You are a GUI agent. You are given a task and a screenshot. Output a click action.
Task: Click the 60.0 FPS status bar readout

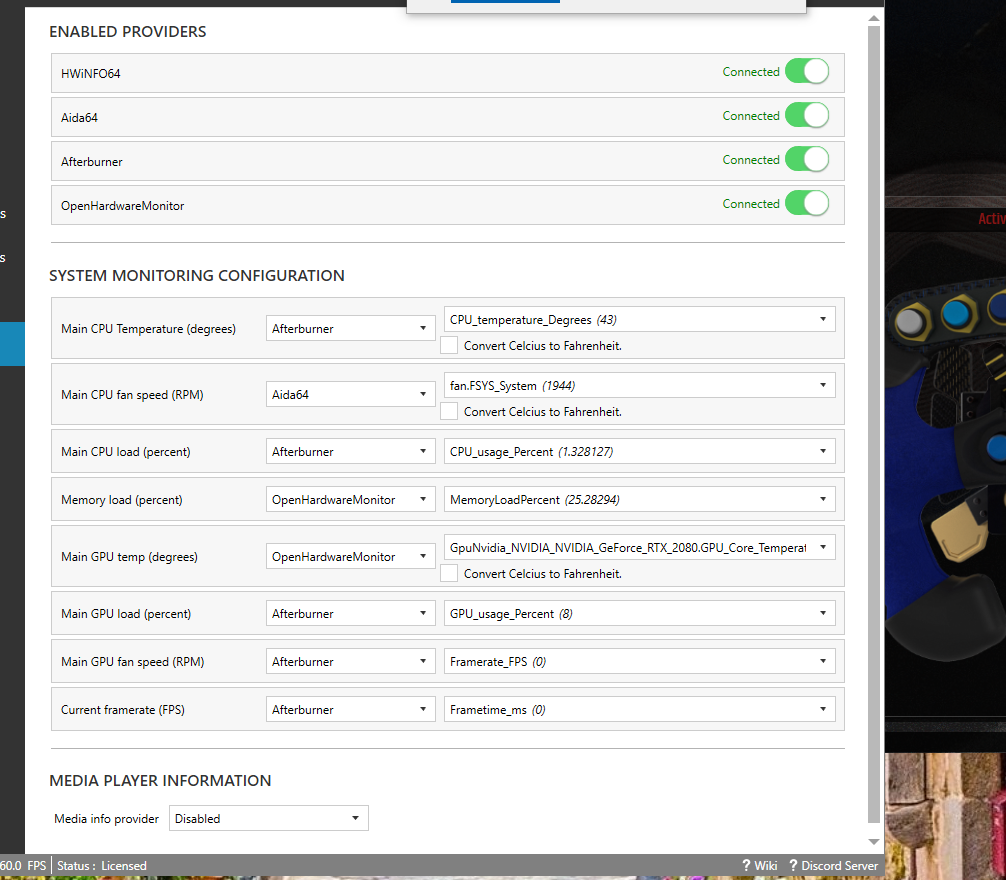(23, 866)
